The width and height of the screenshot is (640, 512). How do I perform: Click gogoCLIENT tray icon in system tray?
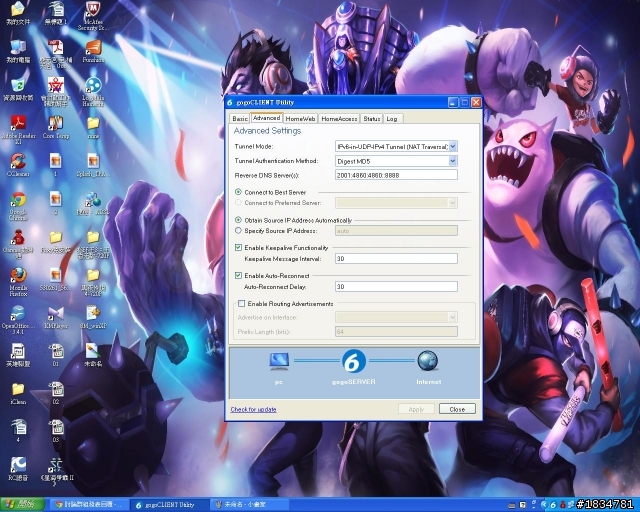tap(553, 505)
